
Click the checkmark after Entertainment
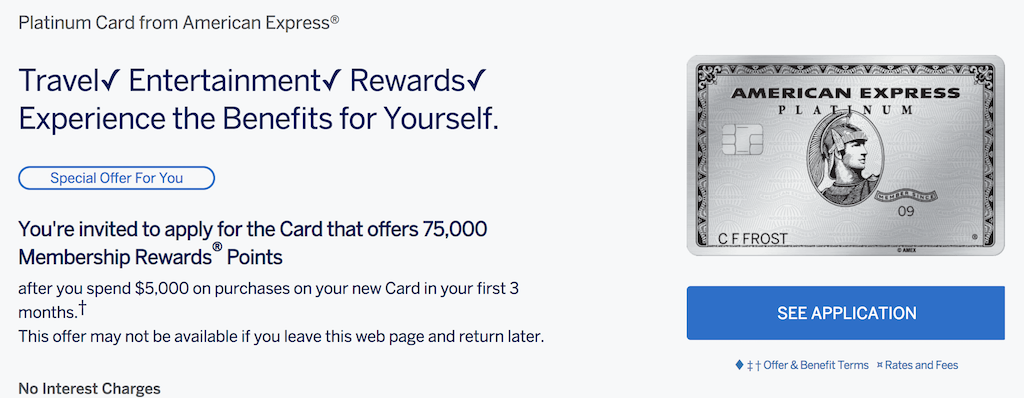332,80
